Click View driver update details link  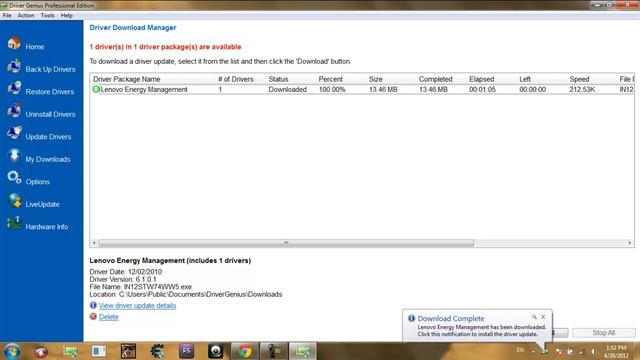[137, 306]
